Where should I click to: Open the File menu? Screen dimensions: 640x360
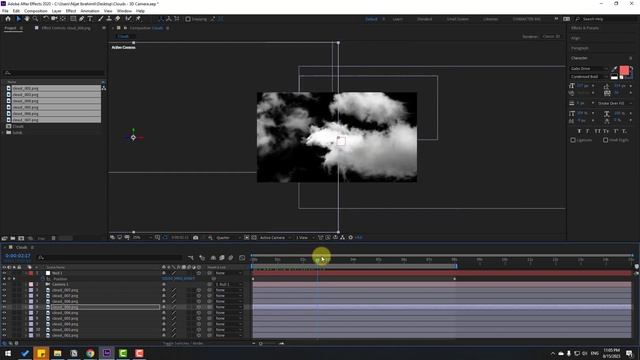(5, 11)
